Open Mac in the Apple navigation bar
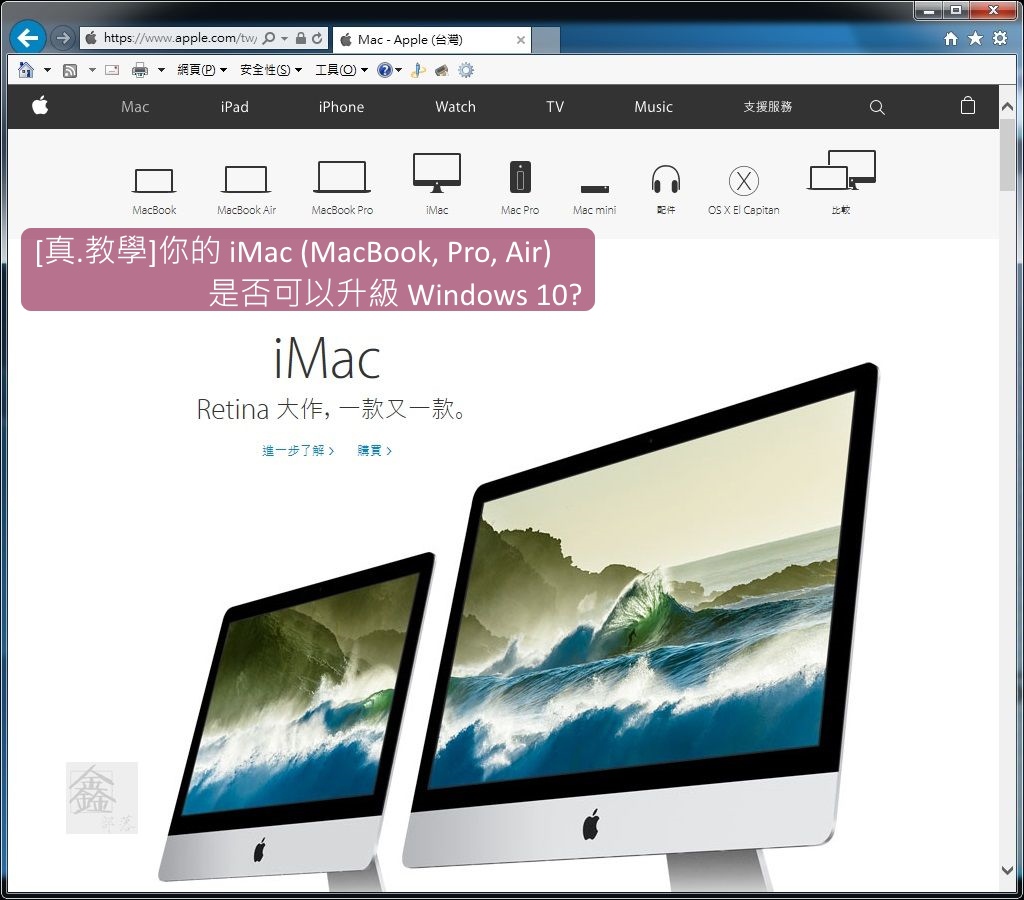Viewport: 1024px width, 900px height. (x=135, y=106)
